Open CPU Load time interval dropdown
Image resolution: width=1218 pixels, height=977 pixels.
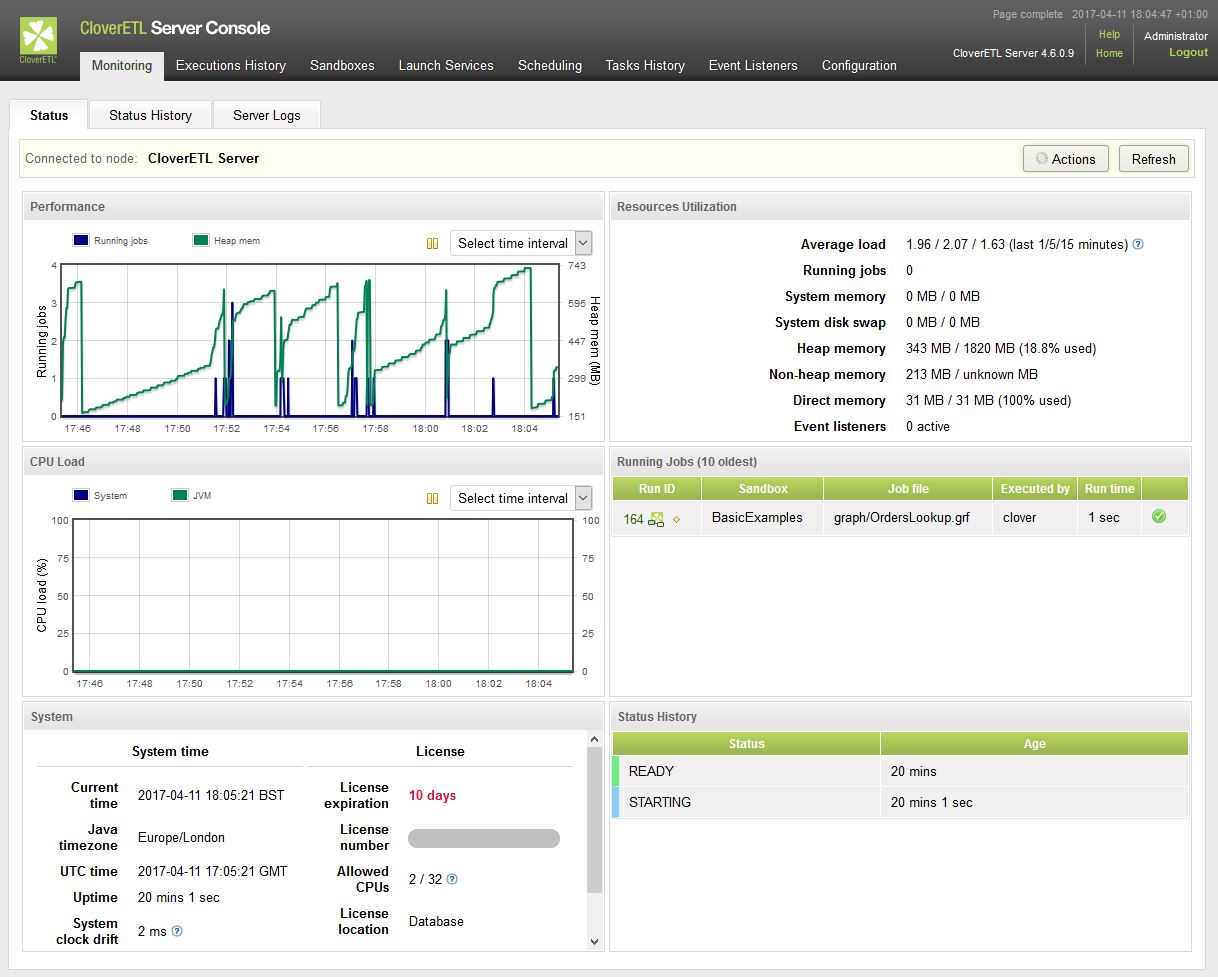521,498
